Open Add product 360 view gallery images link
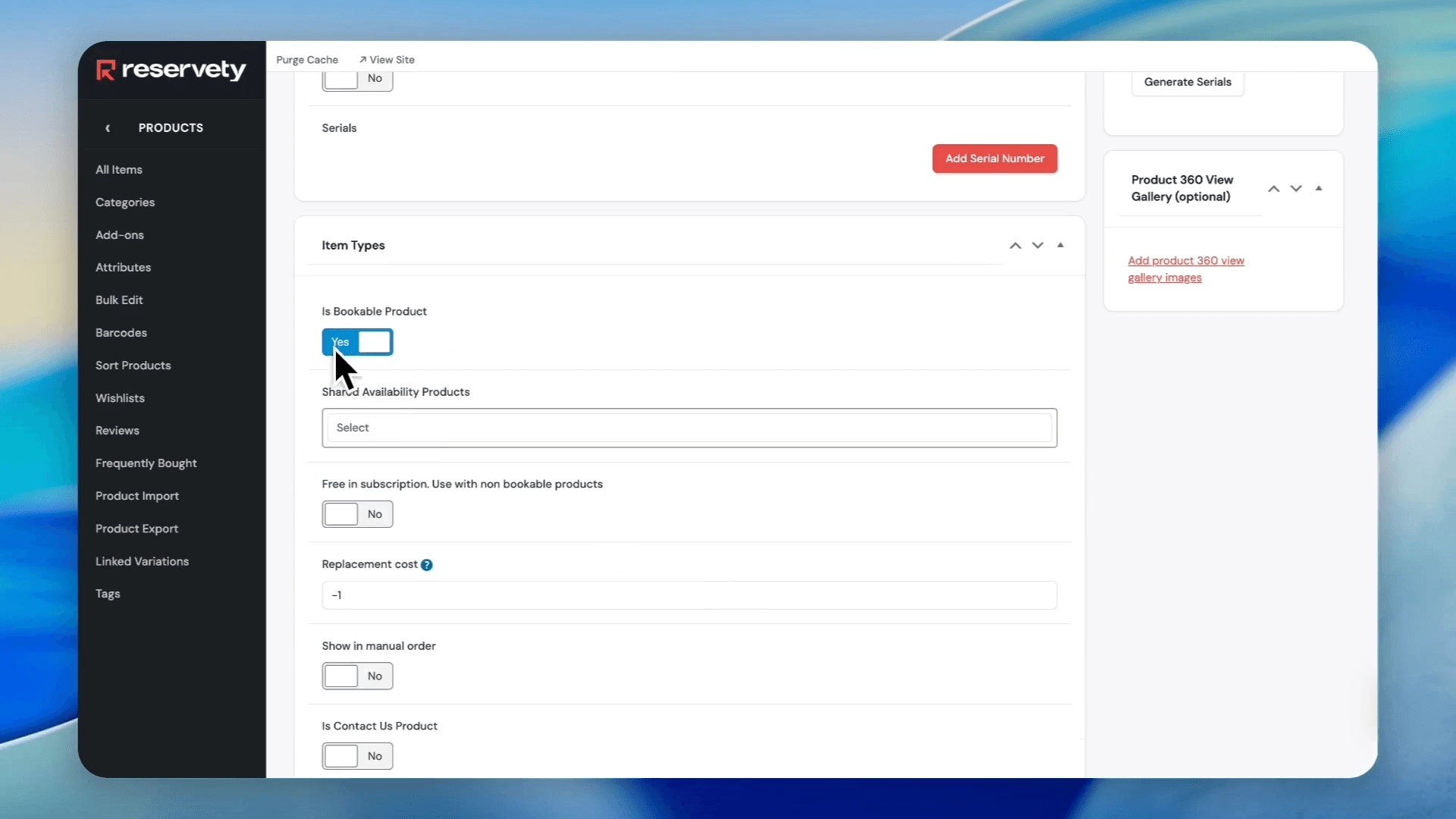Viewport: 1456px width, 819px height. (x=1186, y=269)
